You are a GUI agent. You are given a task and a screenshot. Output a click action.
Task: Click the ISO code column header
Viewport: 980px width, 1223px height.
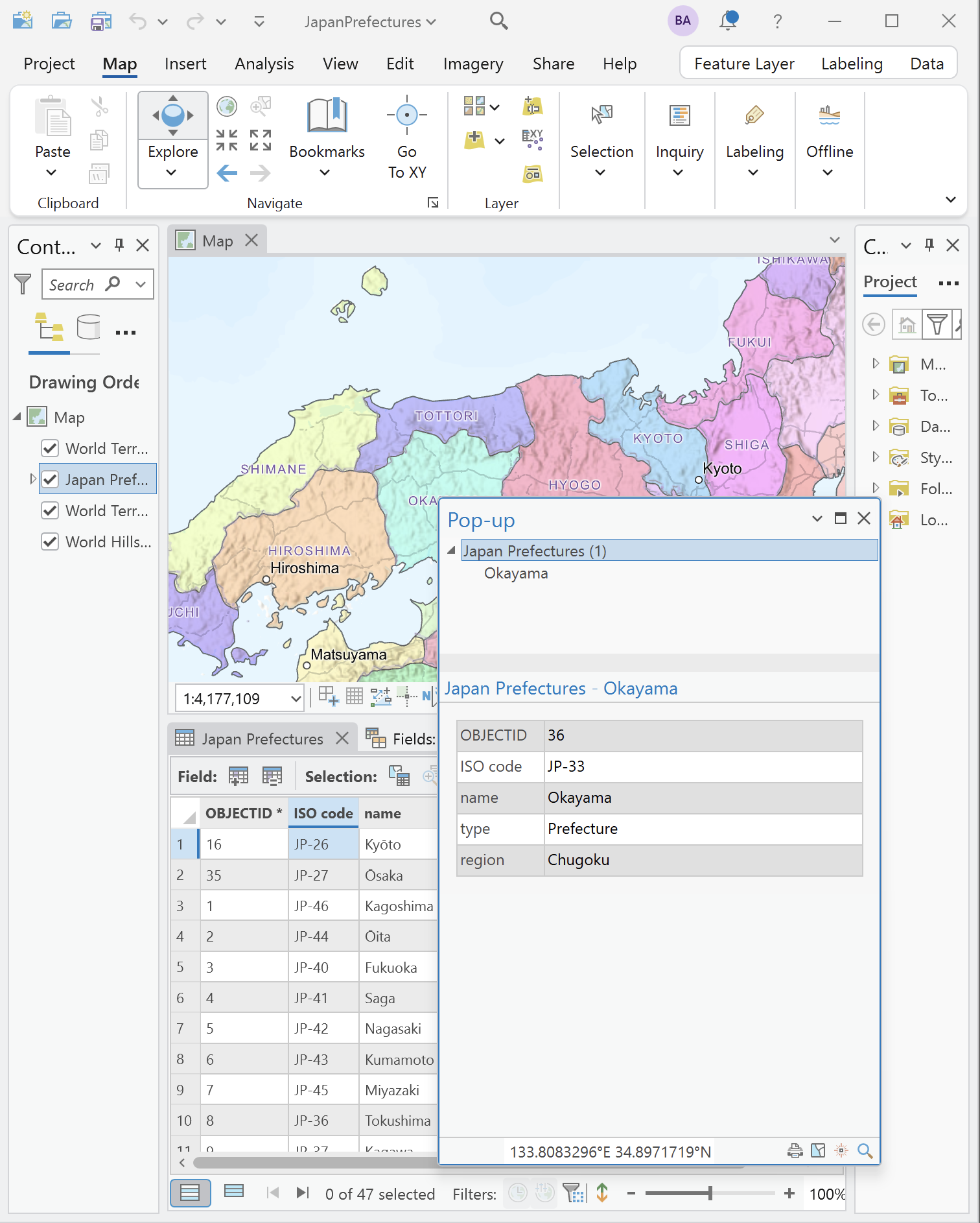(x=323, y=813)
